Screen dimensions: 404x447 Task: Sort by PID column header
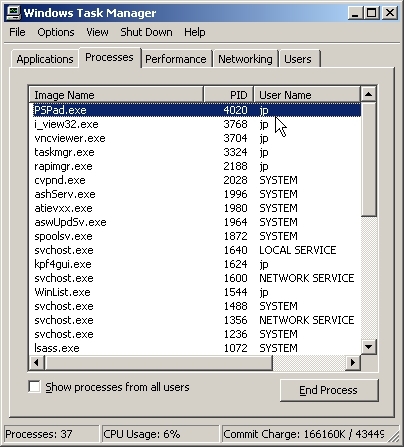point(229,95)
